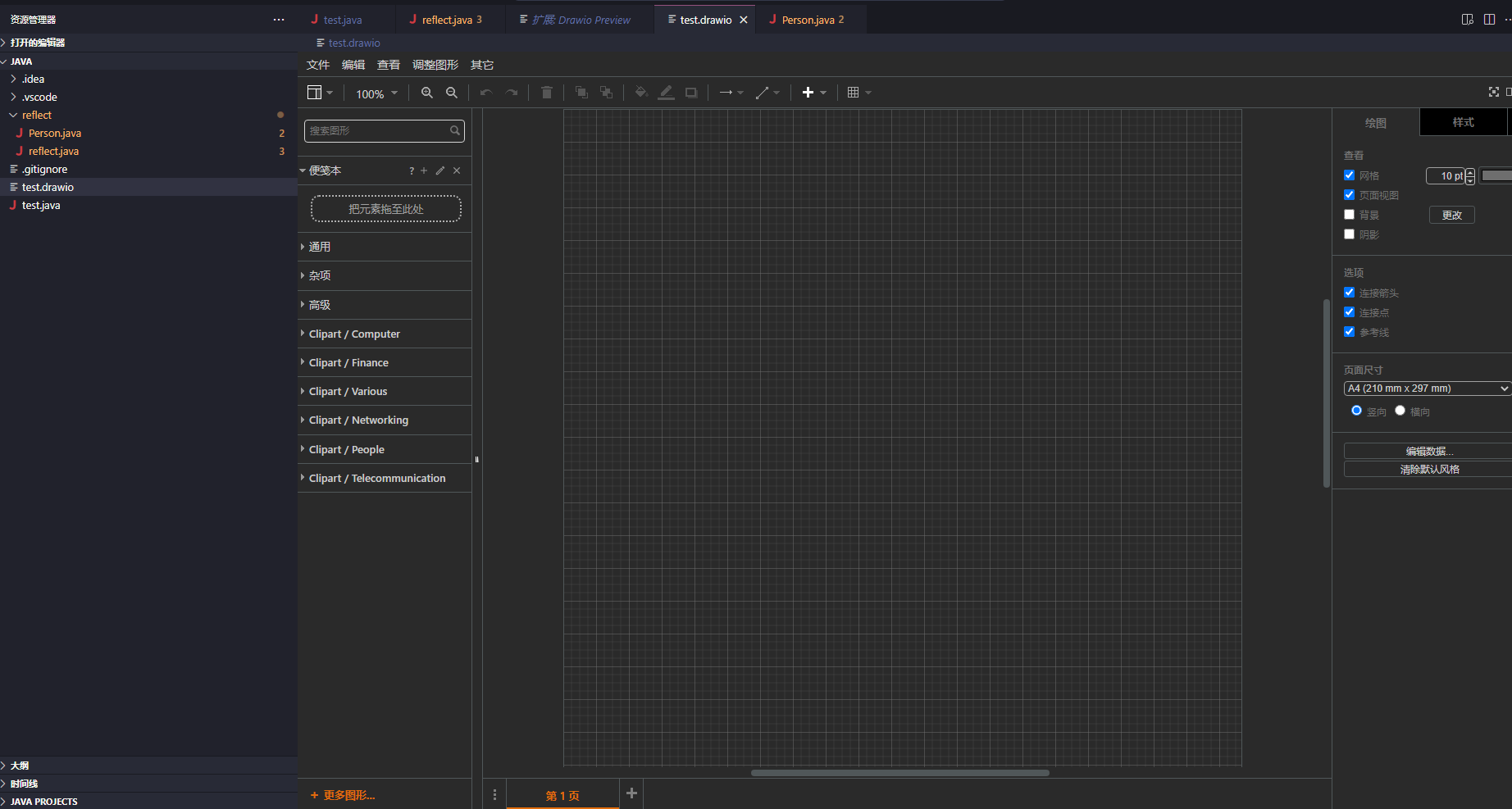Add a new page with plus icon
The width and height of the screenshot is (1512, 809).
[631, 793]
